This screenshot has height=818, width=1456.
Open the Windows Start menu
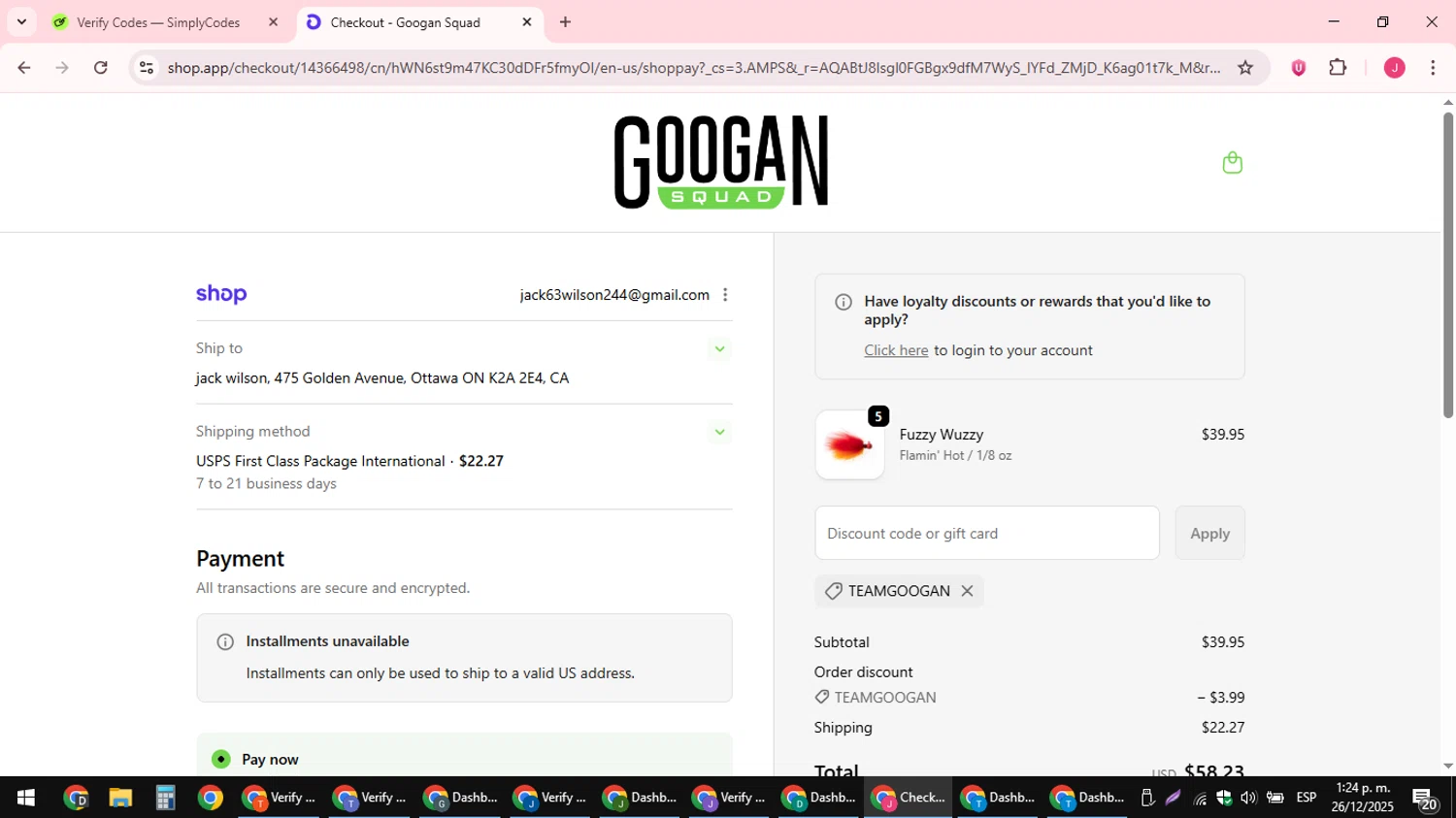coord(26,798)
